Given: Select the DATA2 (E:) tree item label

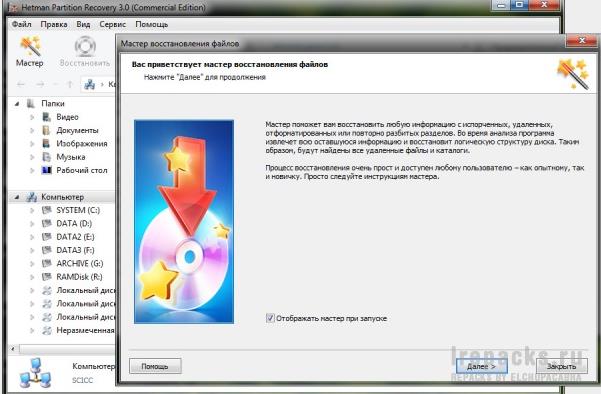Looking at the screenshot, I should click(x=75, y=237).
